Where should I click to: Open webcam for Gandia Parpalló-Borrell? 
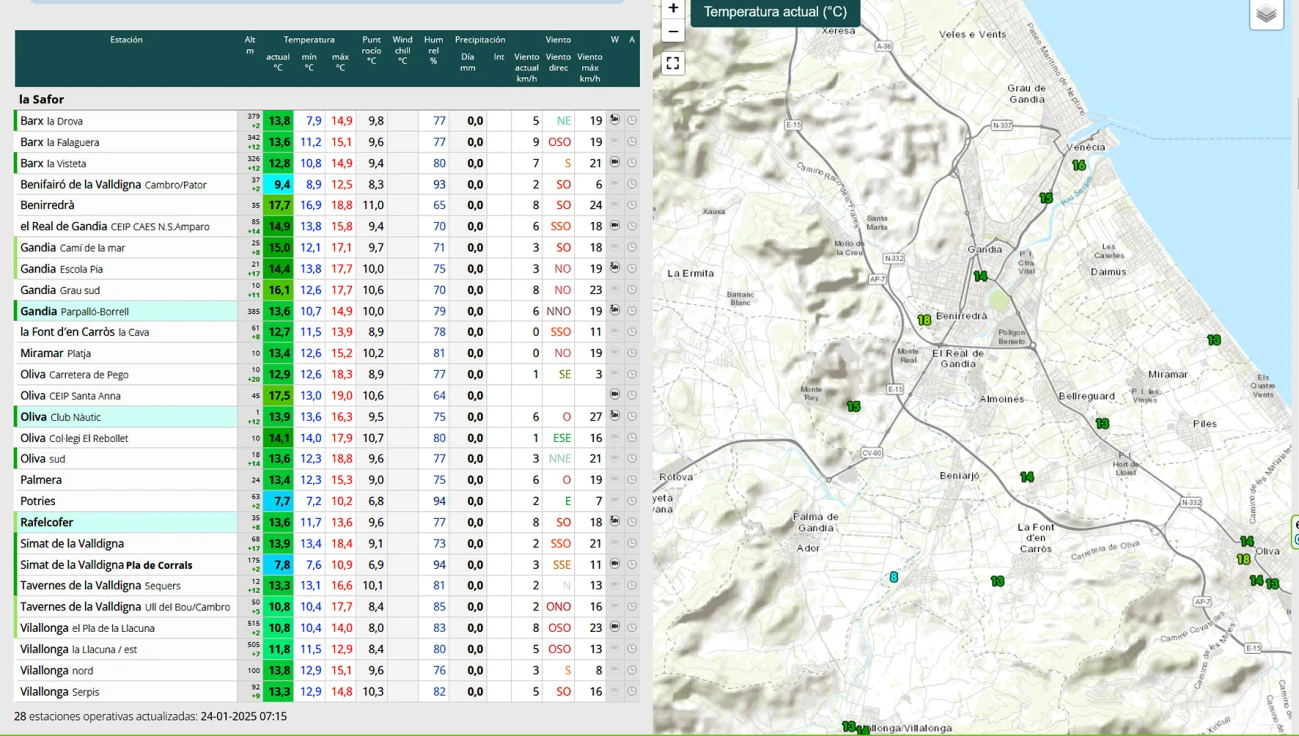pos(615,310)
